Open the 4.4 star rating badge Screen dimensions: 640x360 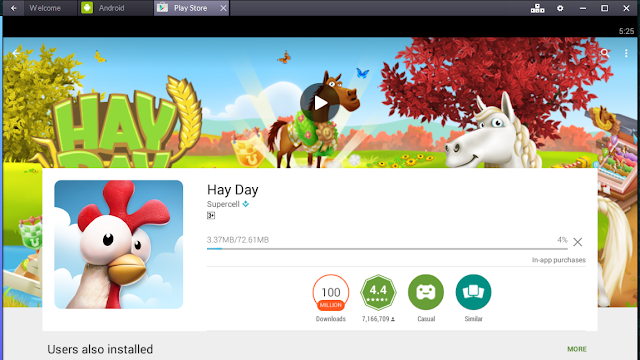[x=378, y=292]
